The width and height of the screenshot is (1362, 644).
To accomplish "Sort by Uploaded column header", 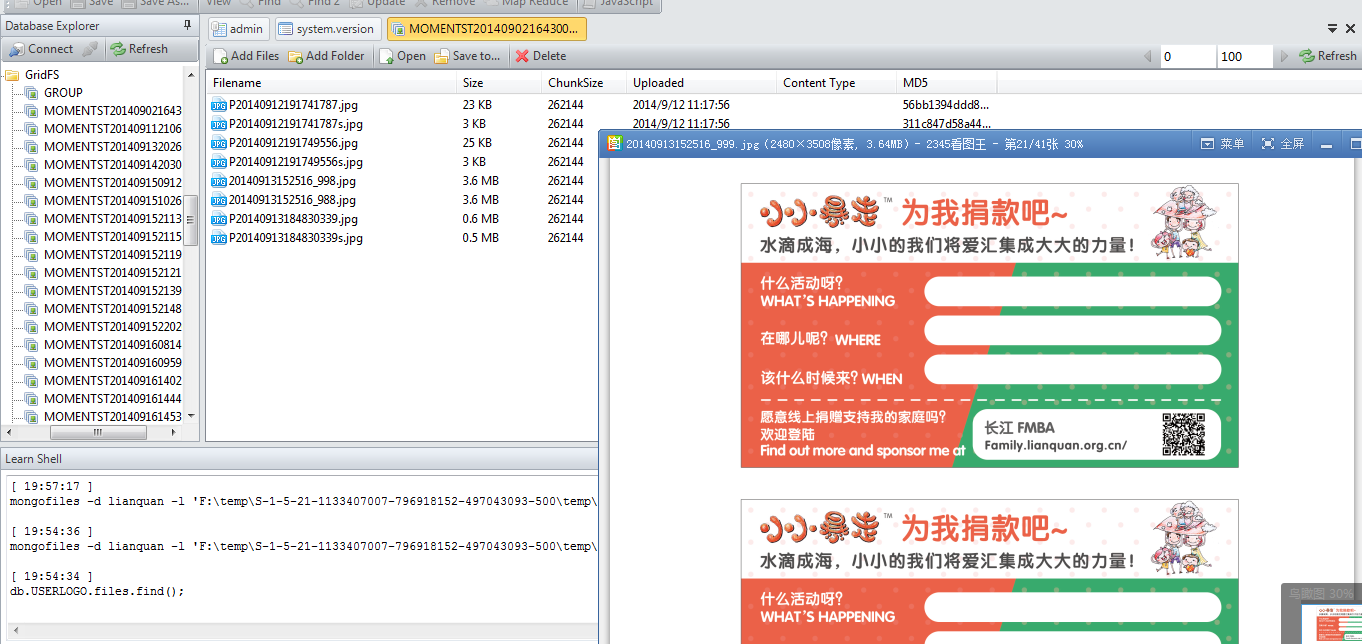I will (x=701, y=83).
